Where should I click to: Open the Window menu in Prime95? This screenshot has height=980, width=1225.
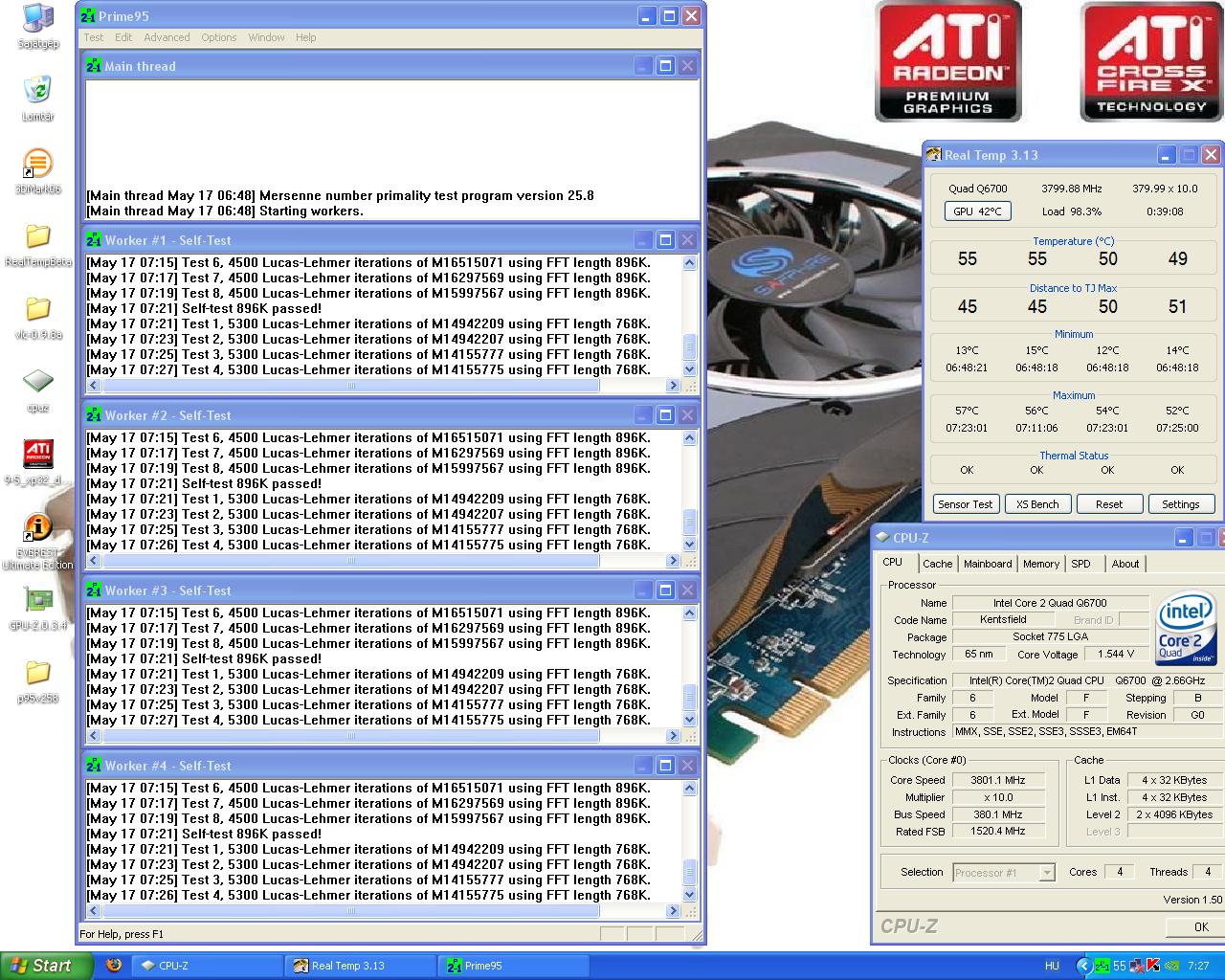(266, 37)
